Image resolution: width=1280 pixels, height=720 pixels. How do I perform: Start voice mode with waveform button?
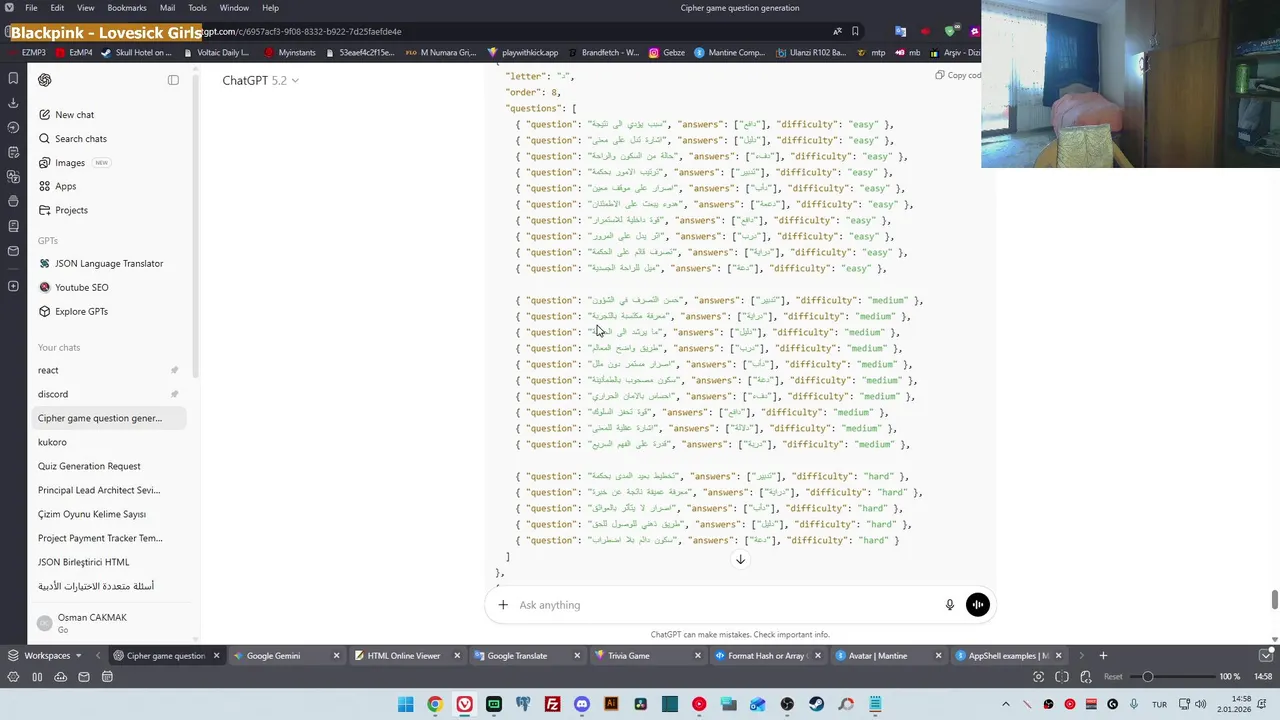pos(978,604)
